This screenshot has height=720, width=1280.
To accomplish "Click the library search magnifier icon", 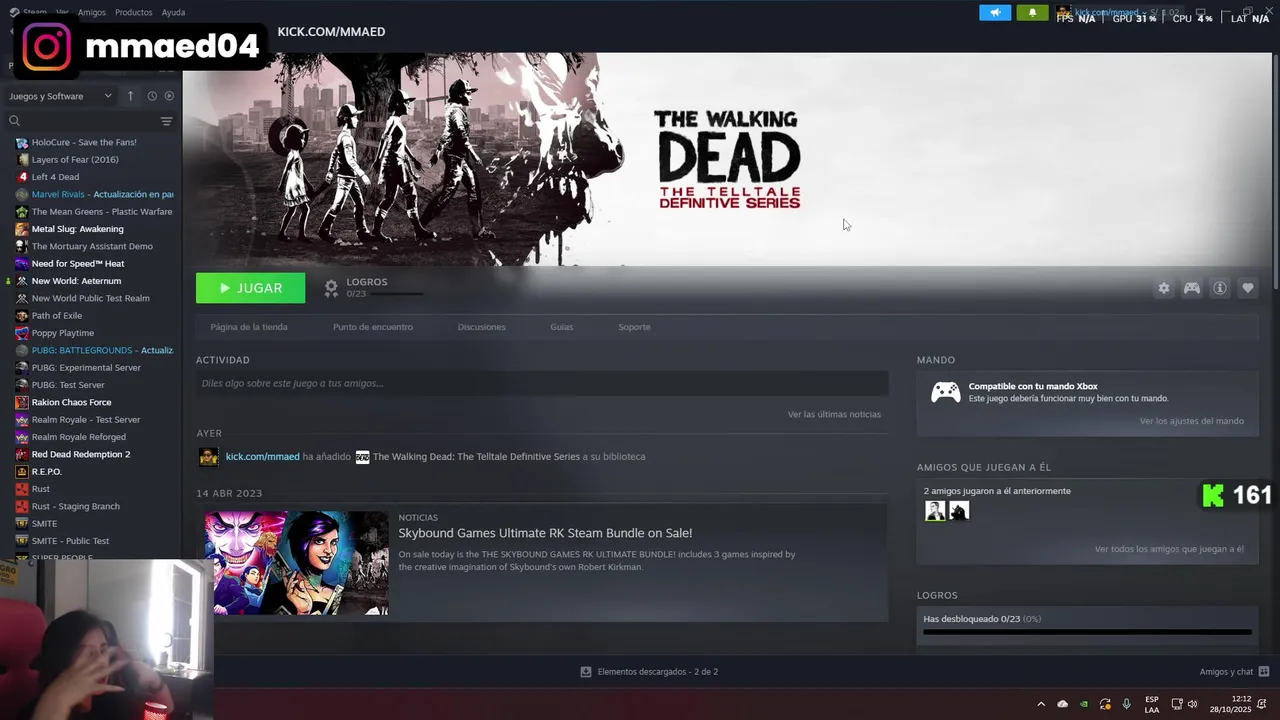I will click(x=14, y=121).
